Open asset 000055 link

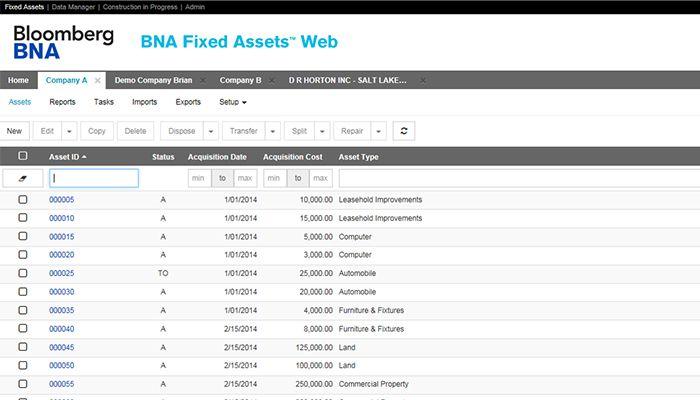(62, 384)
